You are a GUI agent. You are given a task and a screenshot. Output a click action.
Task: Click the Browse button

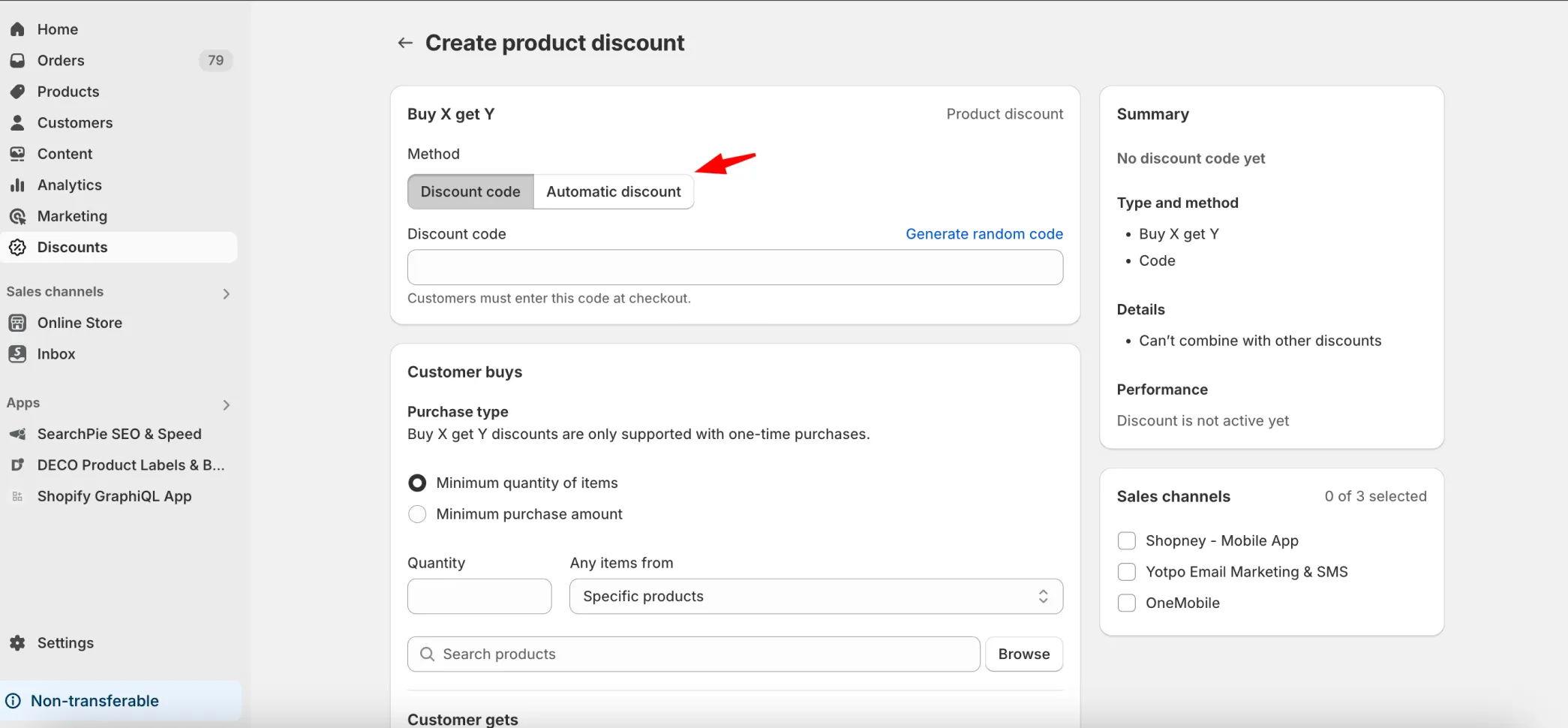tap(1024, 654)
